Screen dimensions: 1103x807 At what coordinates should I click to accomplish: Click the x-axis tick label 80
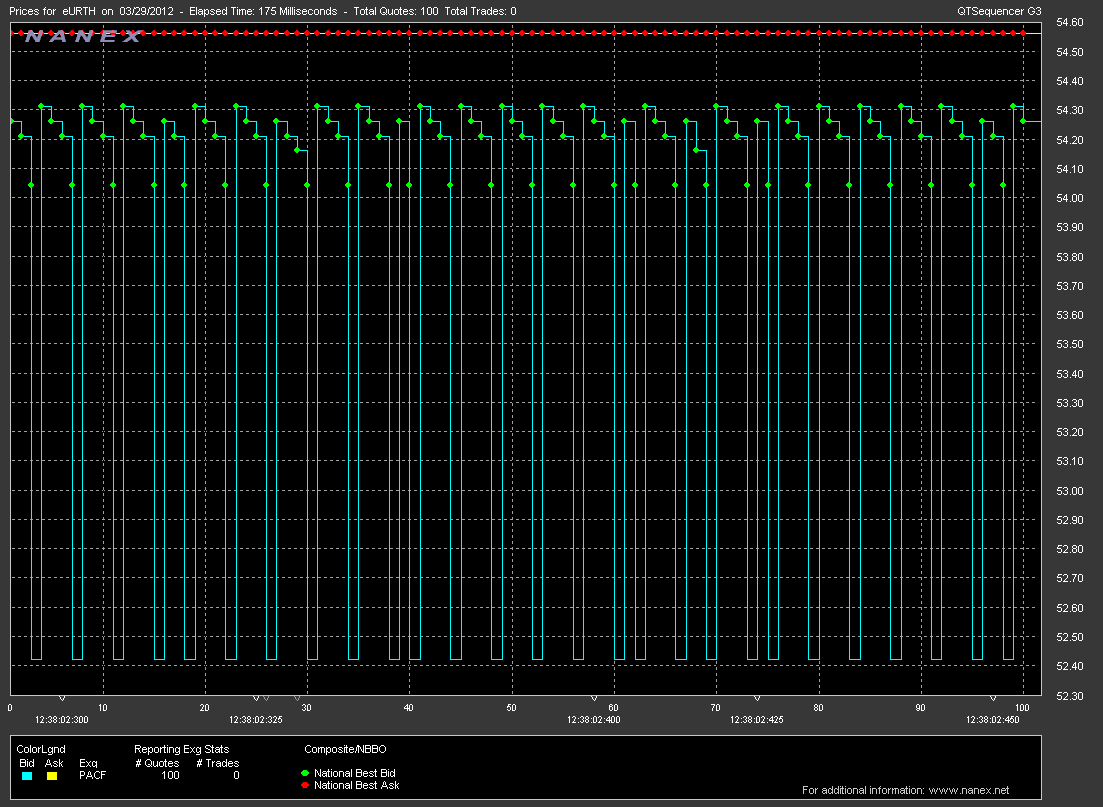pos(818,708)
